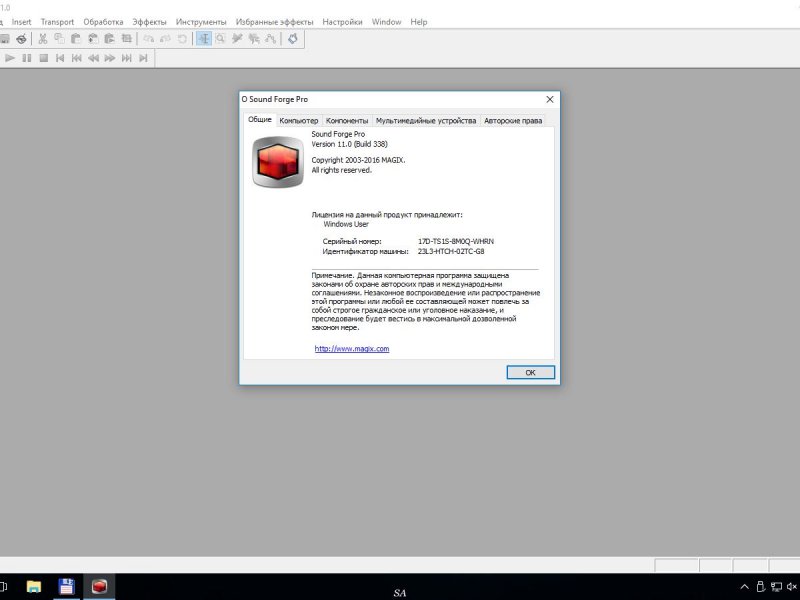Click the 'Идентификатор машины:' label

365,252
